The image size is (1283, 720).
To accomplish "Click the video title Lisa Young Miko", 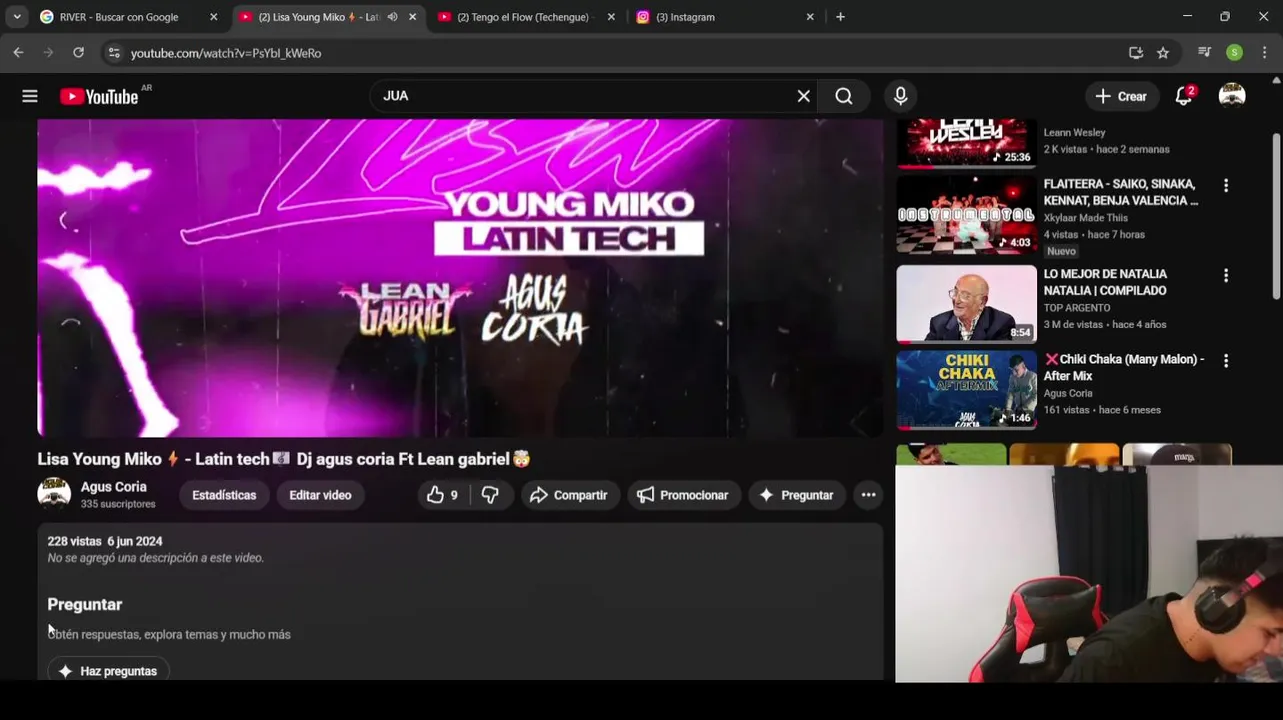I will 284,459.
